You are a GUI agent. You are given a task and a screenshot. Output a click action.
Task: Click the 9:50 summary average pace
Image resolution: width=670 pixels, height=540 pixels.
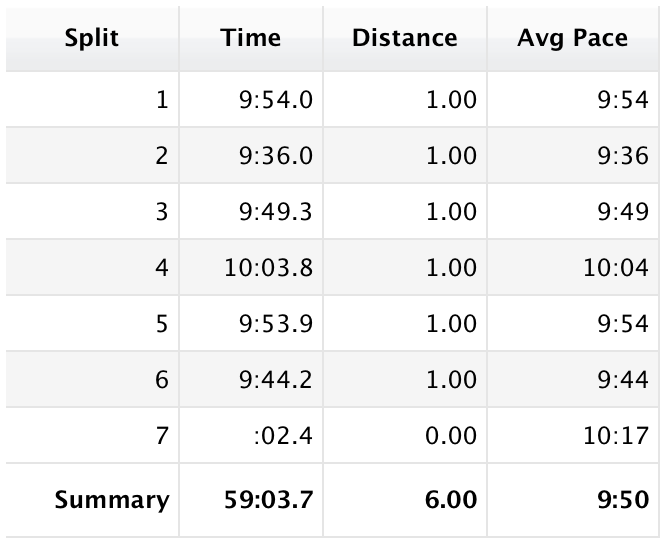click(x=627, y=499)
